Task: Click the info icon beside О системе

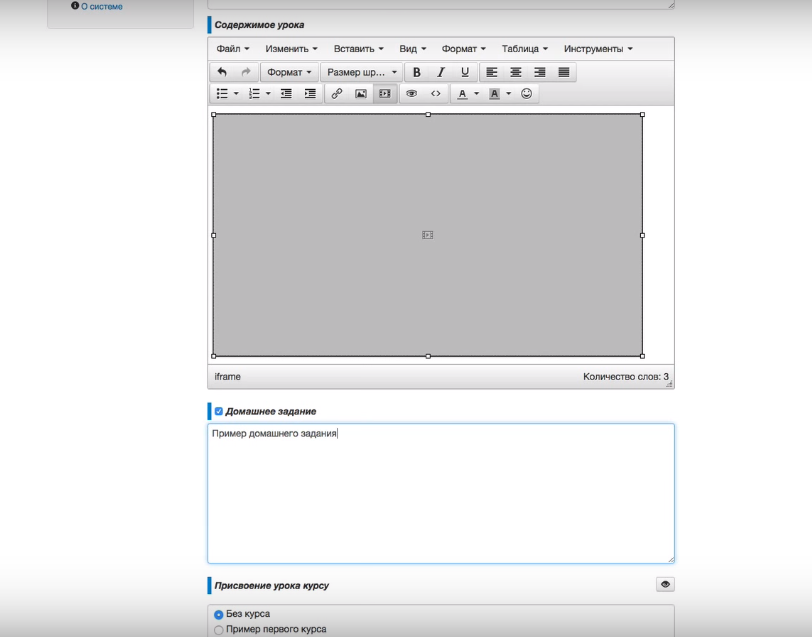Action: tap(75, 6)
